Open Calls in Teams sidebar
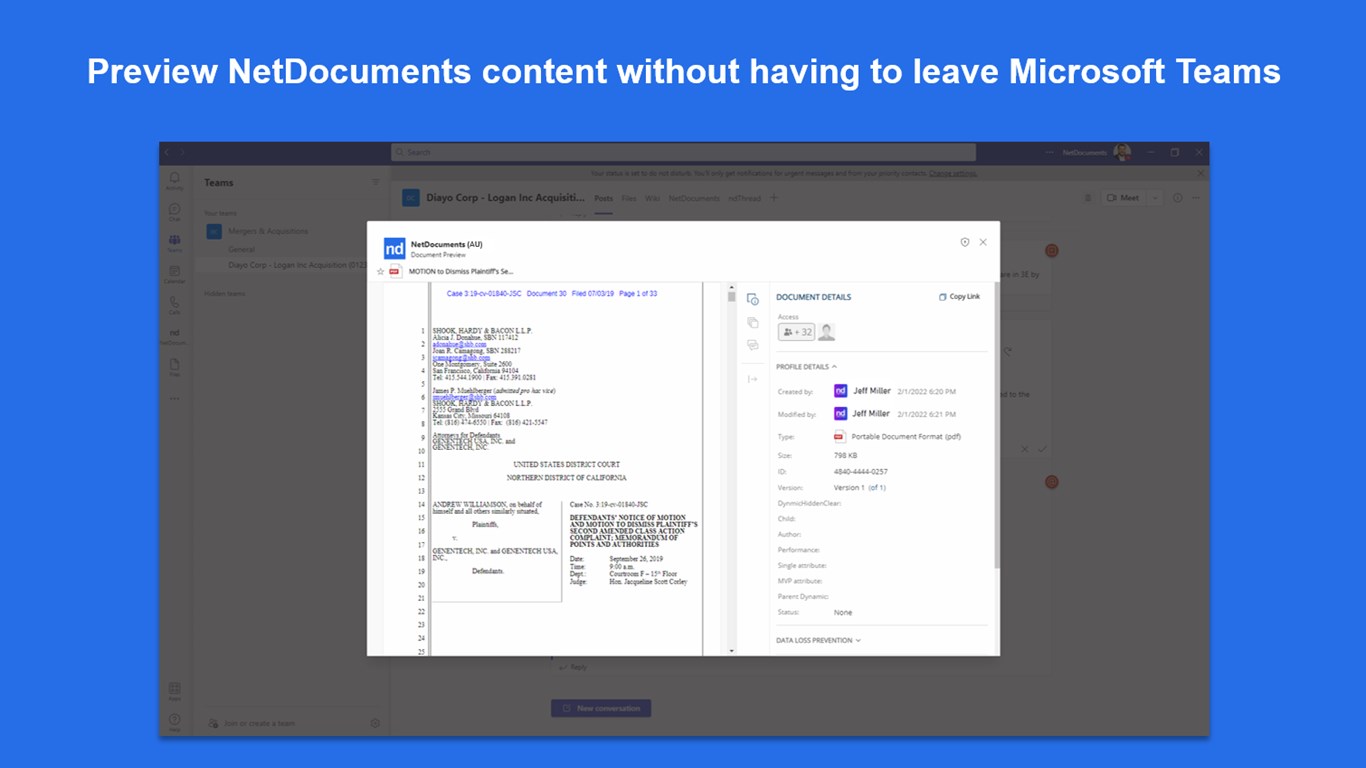The image size is (1366, 768). coord(174,304)
